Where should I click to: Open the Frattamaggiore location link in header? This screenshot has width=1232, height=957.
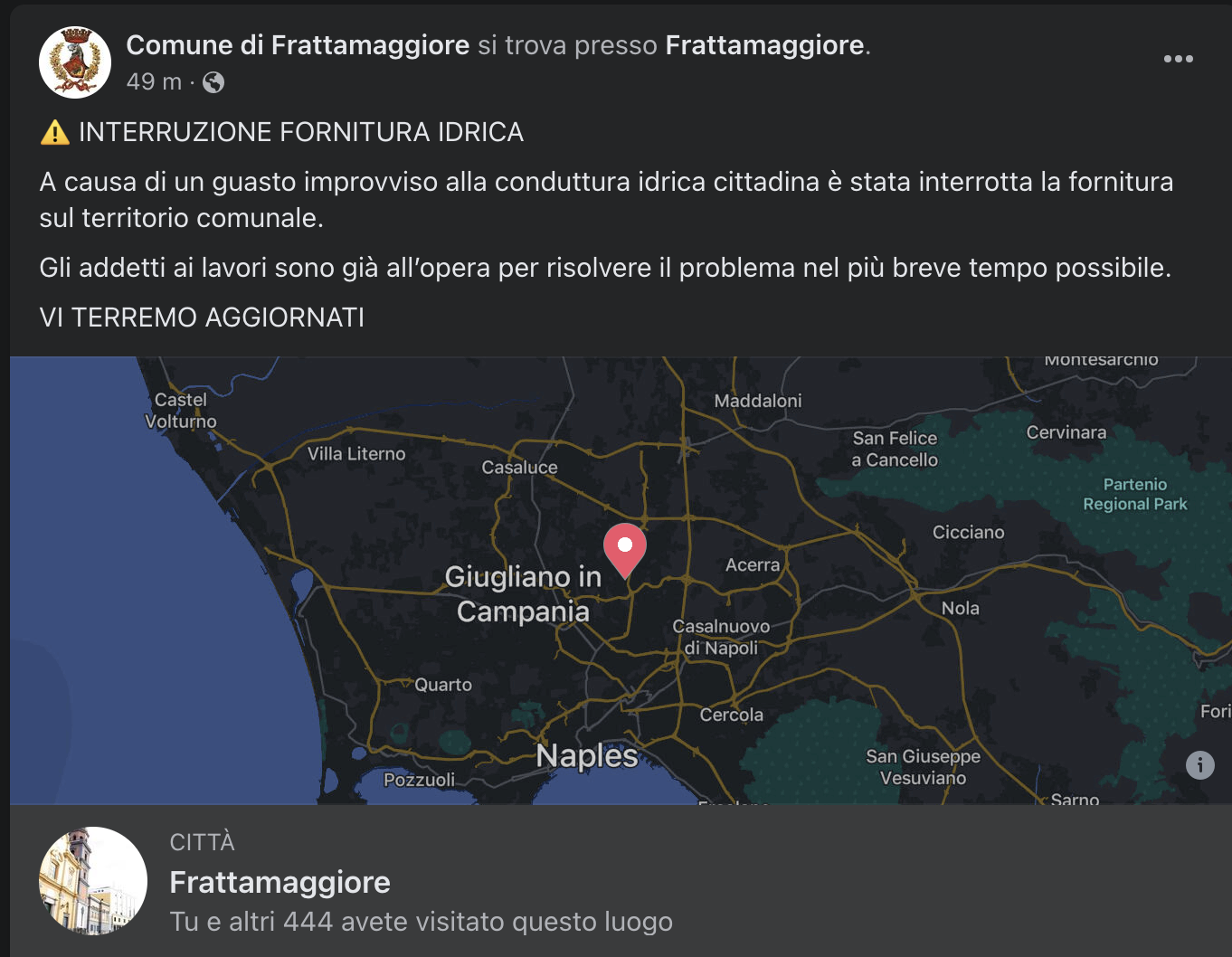point(765,45)
